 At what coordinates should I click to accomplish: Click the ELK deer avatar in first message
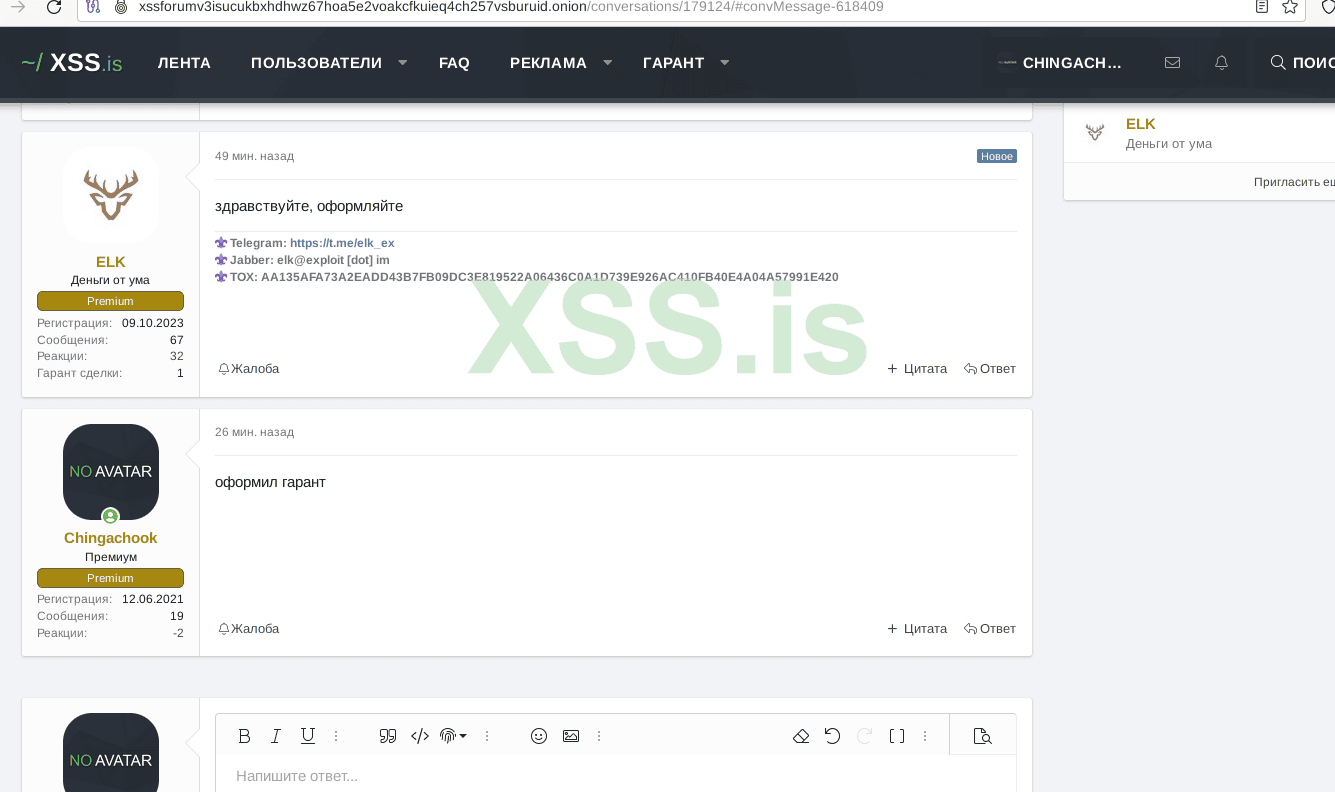111,194
